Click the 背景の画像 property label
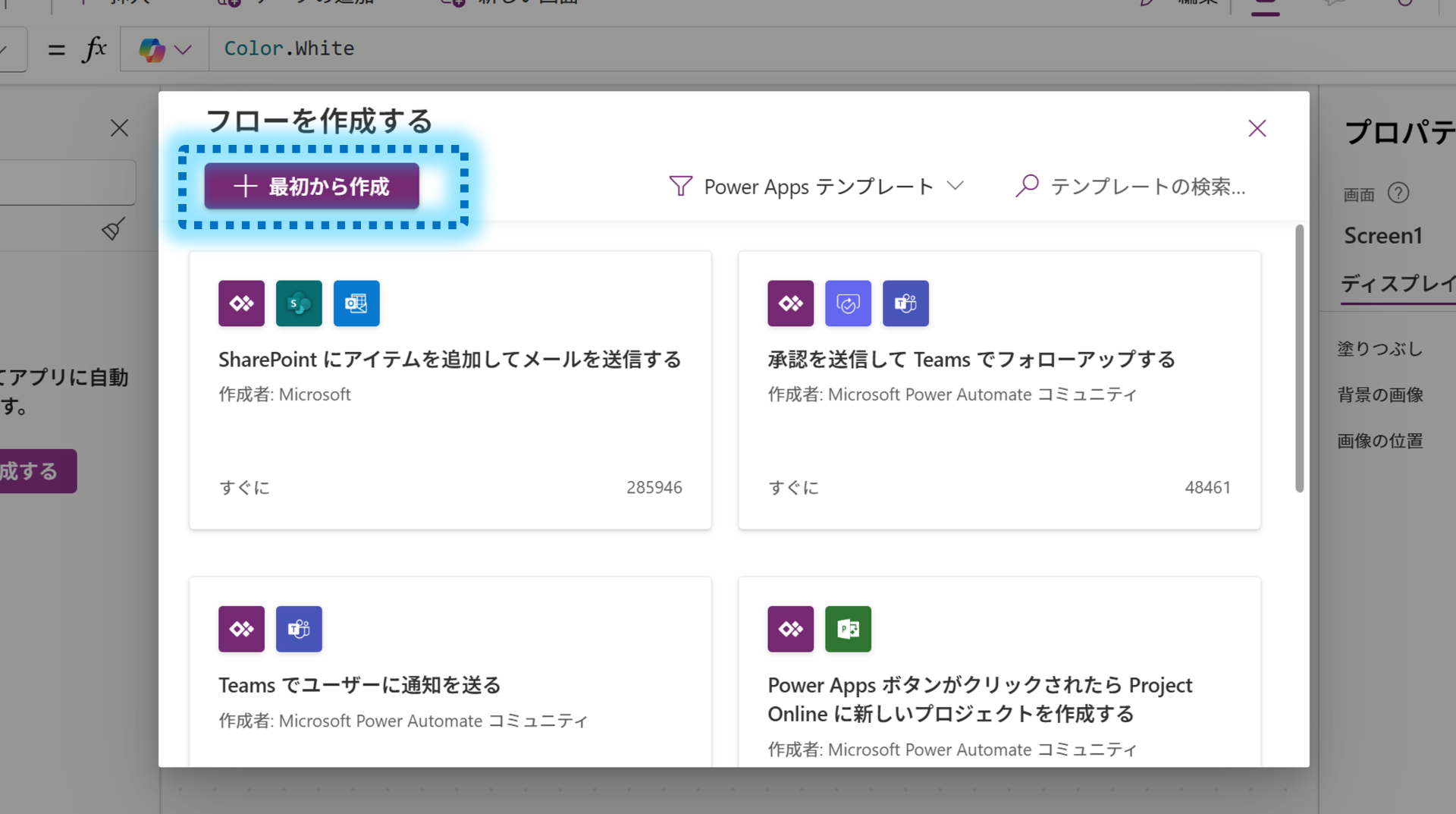This screenshot has width=1456, height=814. pos(1379,394)
